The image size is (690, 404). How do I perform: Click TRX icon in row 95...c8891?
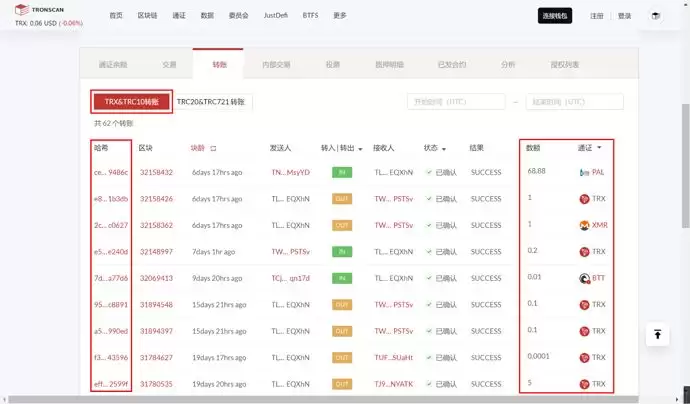[x=584, y=305]
